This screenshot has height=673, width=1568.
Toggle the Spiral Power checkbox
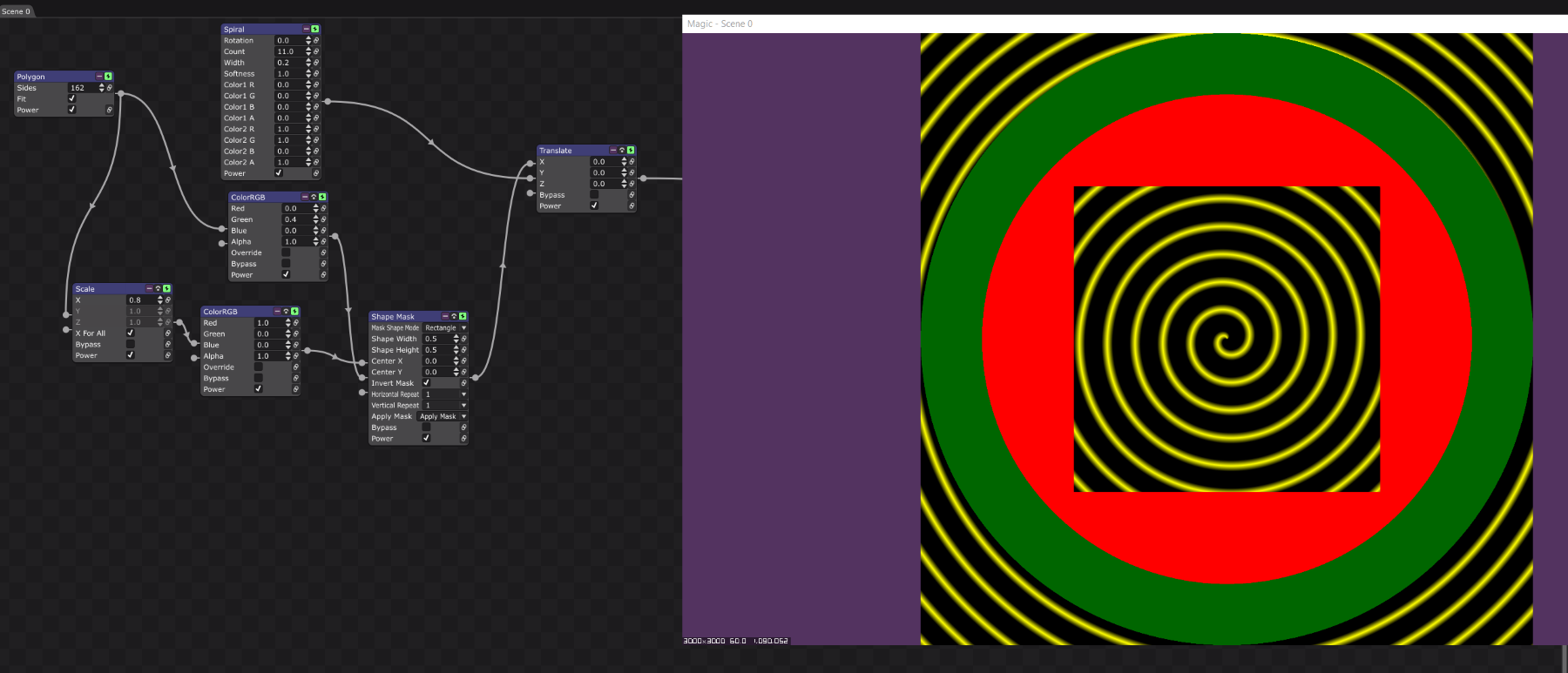coord(279,172)
